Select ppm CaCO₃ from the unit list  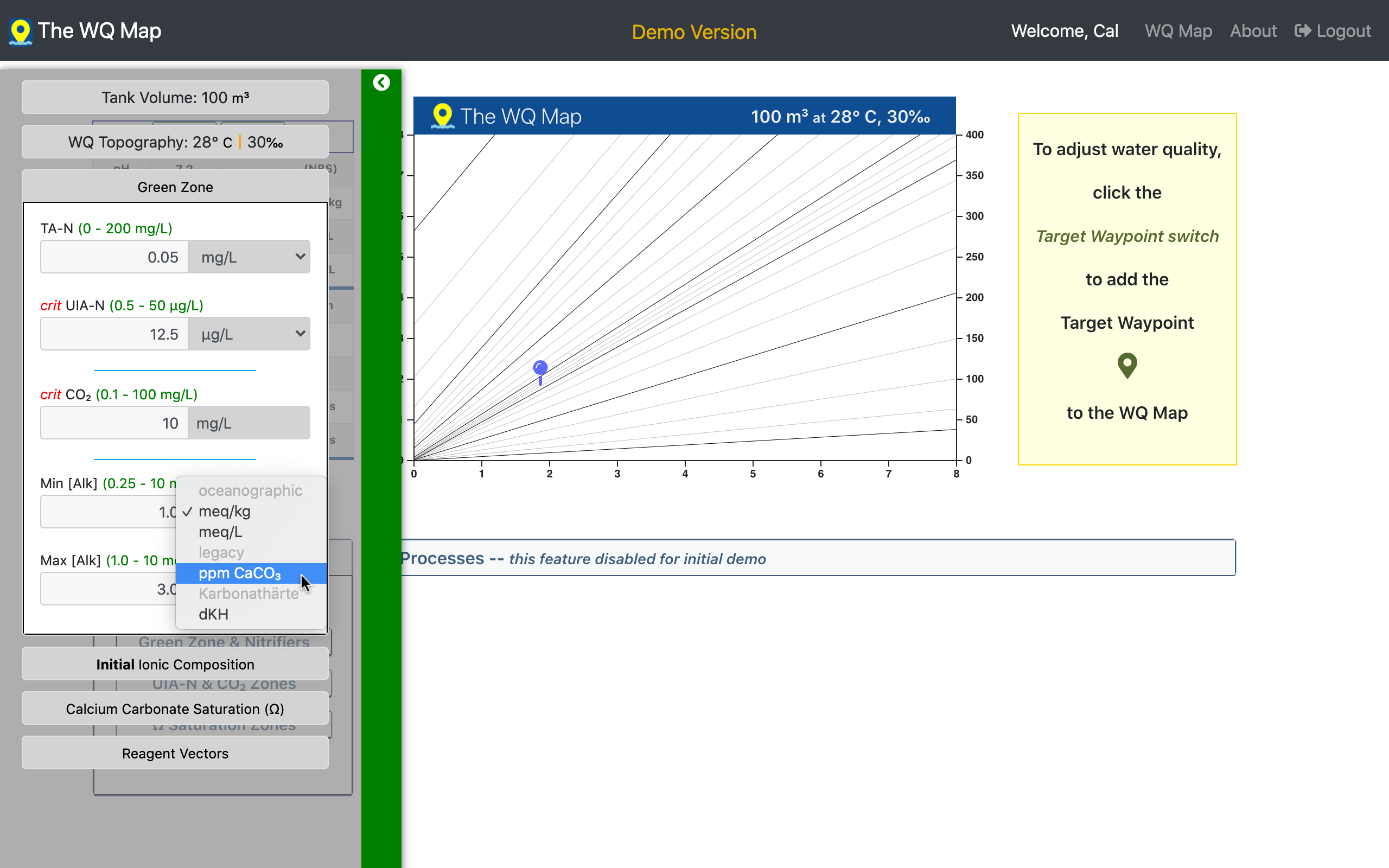pyautogui.click(x=240, y=573)
